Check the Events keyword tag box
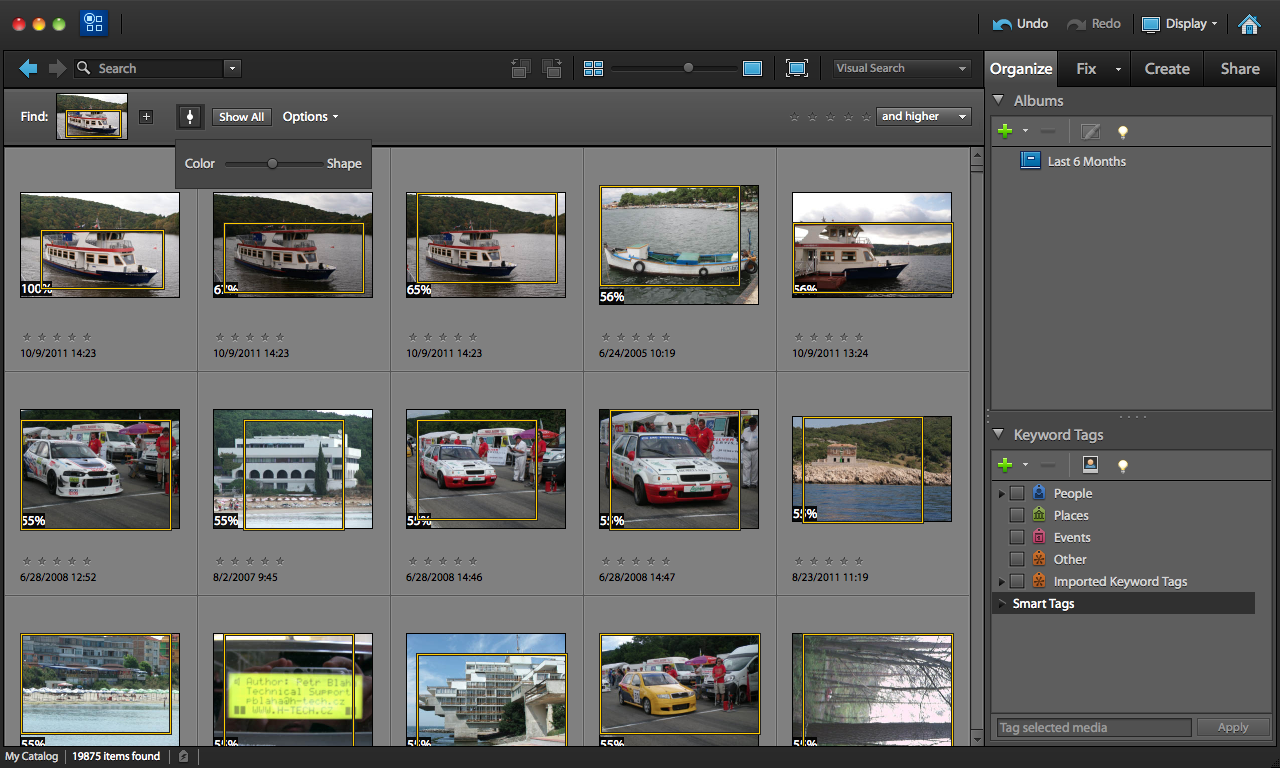 (1017, 537)
